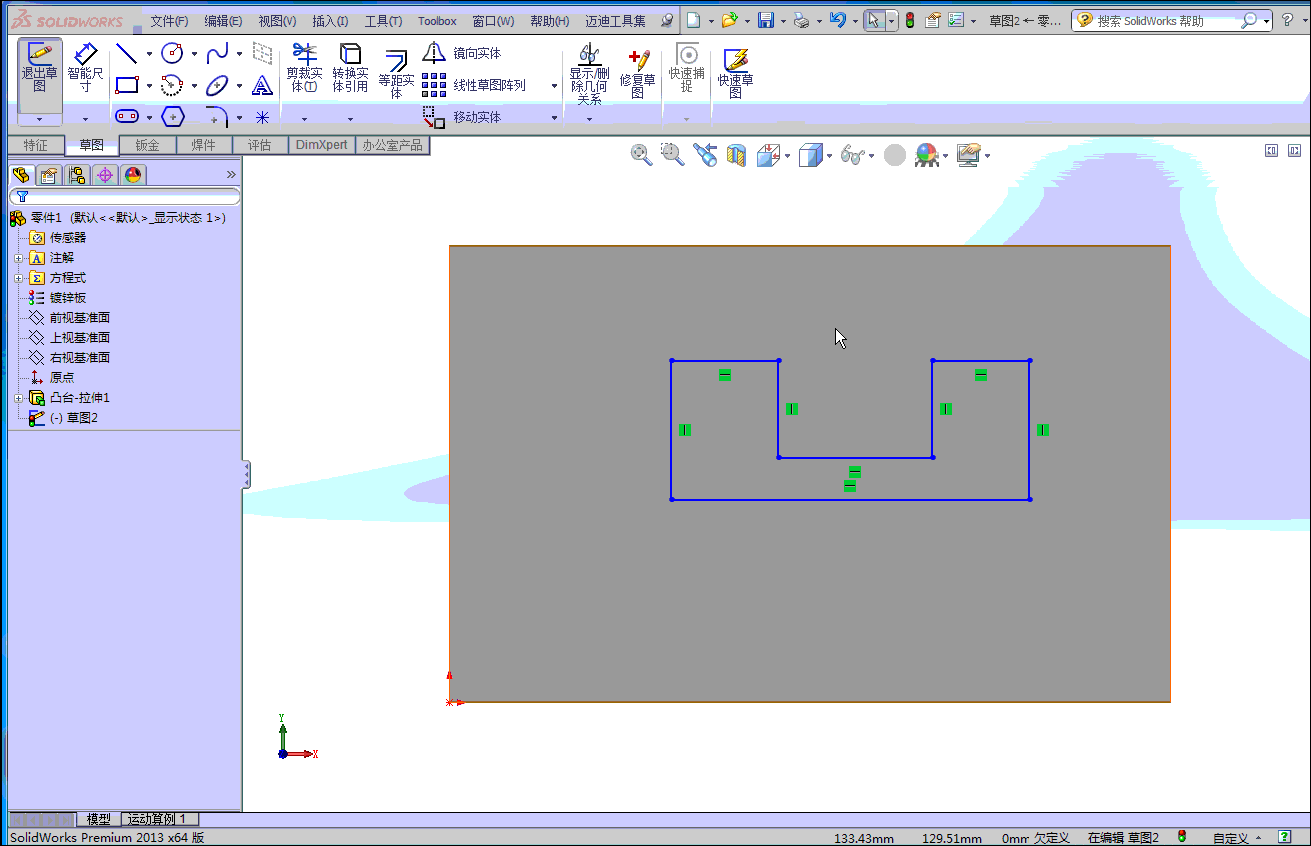
Task: Select the Spline sketch tool
Action: click(x=217, y=54)
